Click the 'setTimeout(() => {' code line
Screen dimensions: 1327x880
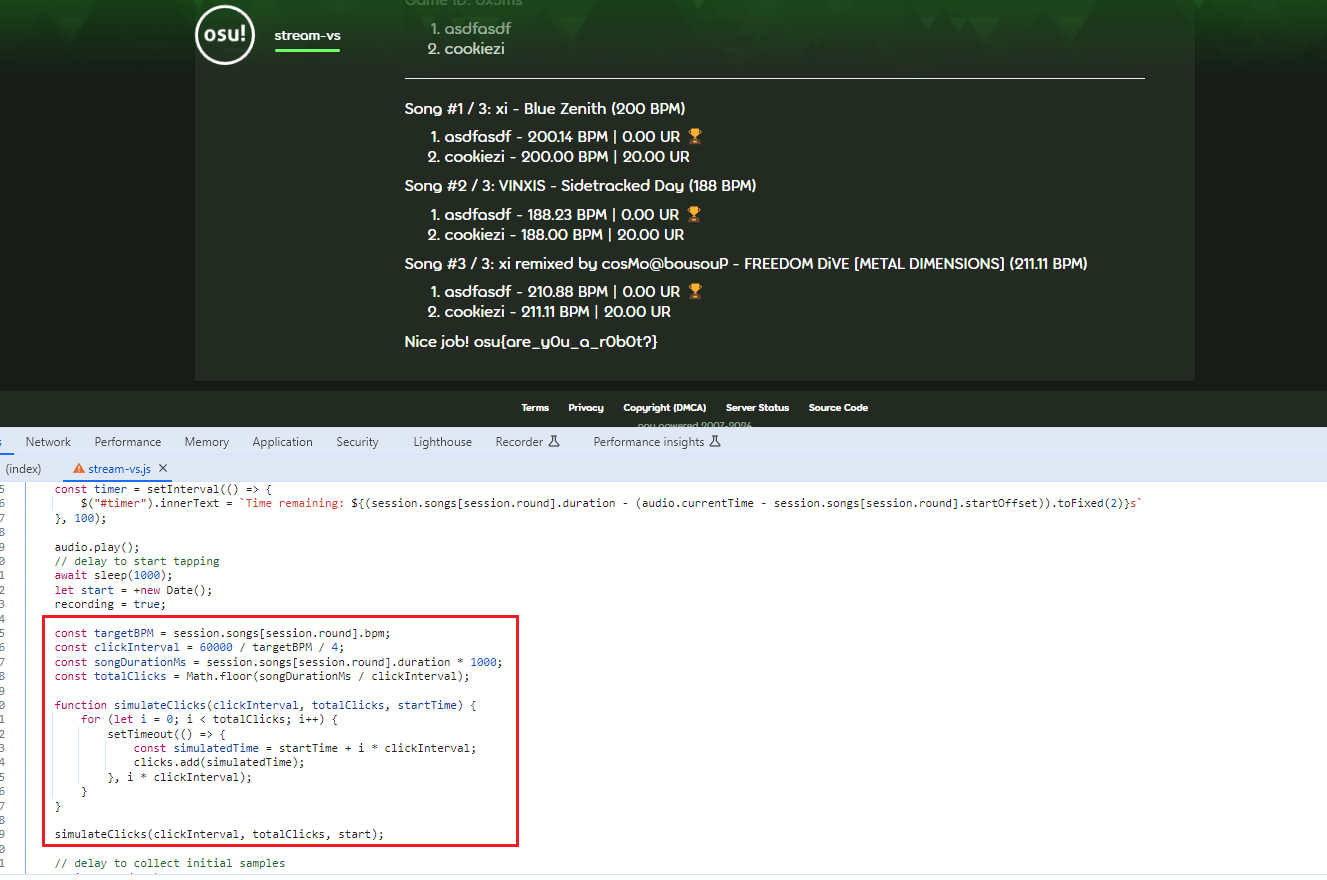(167, 734)
